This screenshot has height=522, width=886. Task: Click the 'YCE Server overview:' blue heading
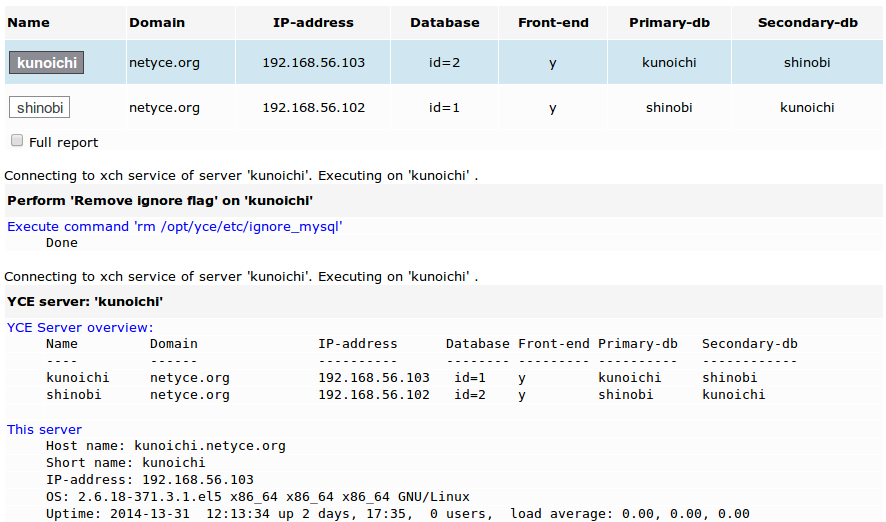(x=80, y=327)
